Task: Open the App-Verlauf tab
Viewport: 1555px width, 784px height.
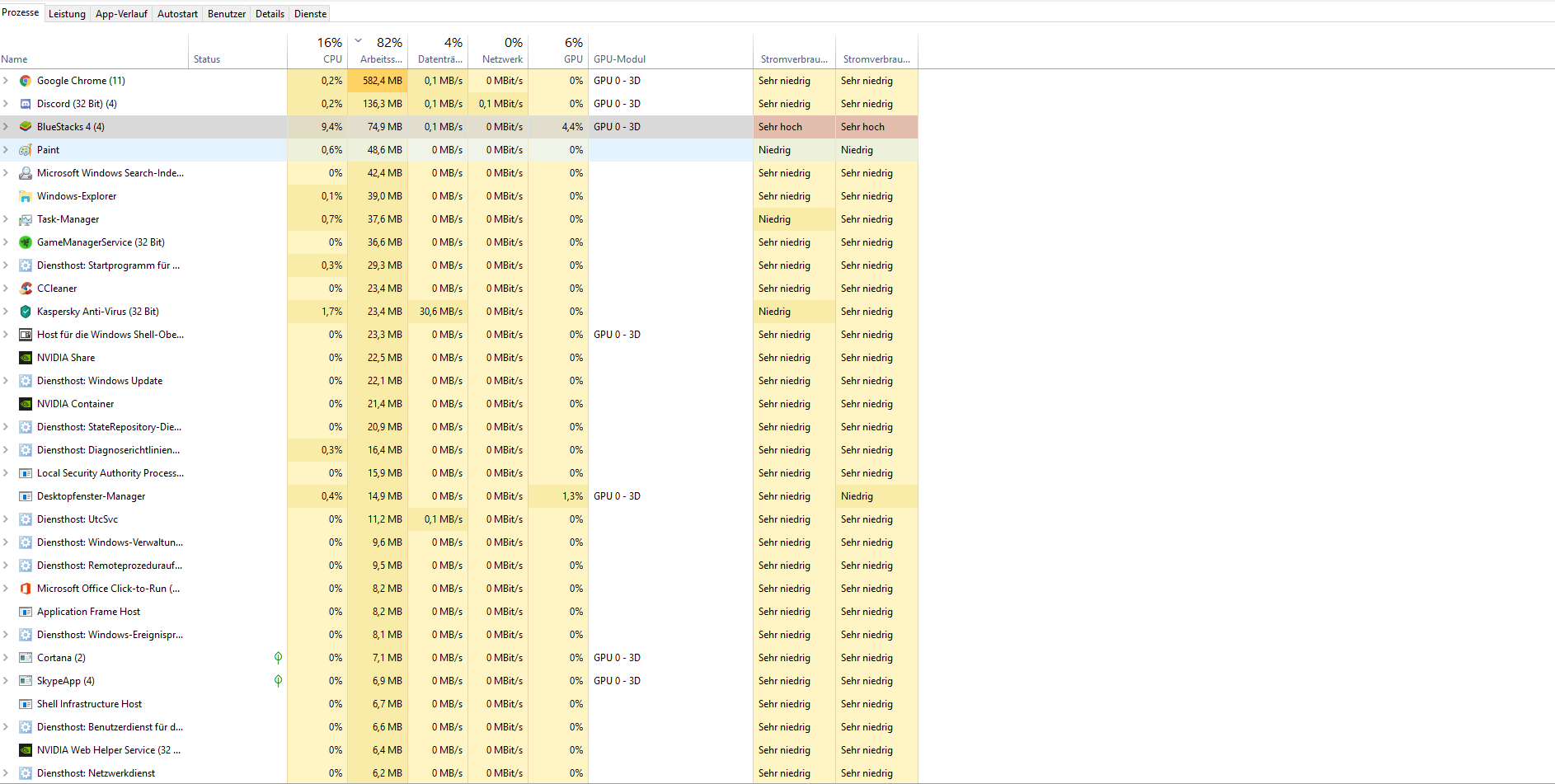Action: pyautogui.click(x=121, y=14)
